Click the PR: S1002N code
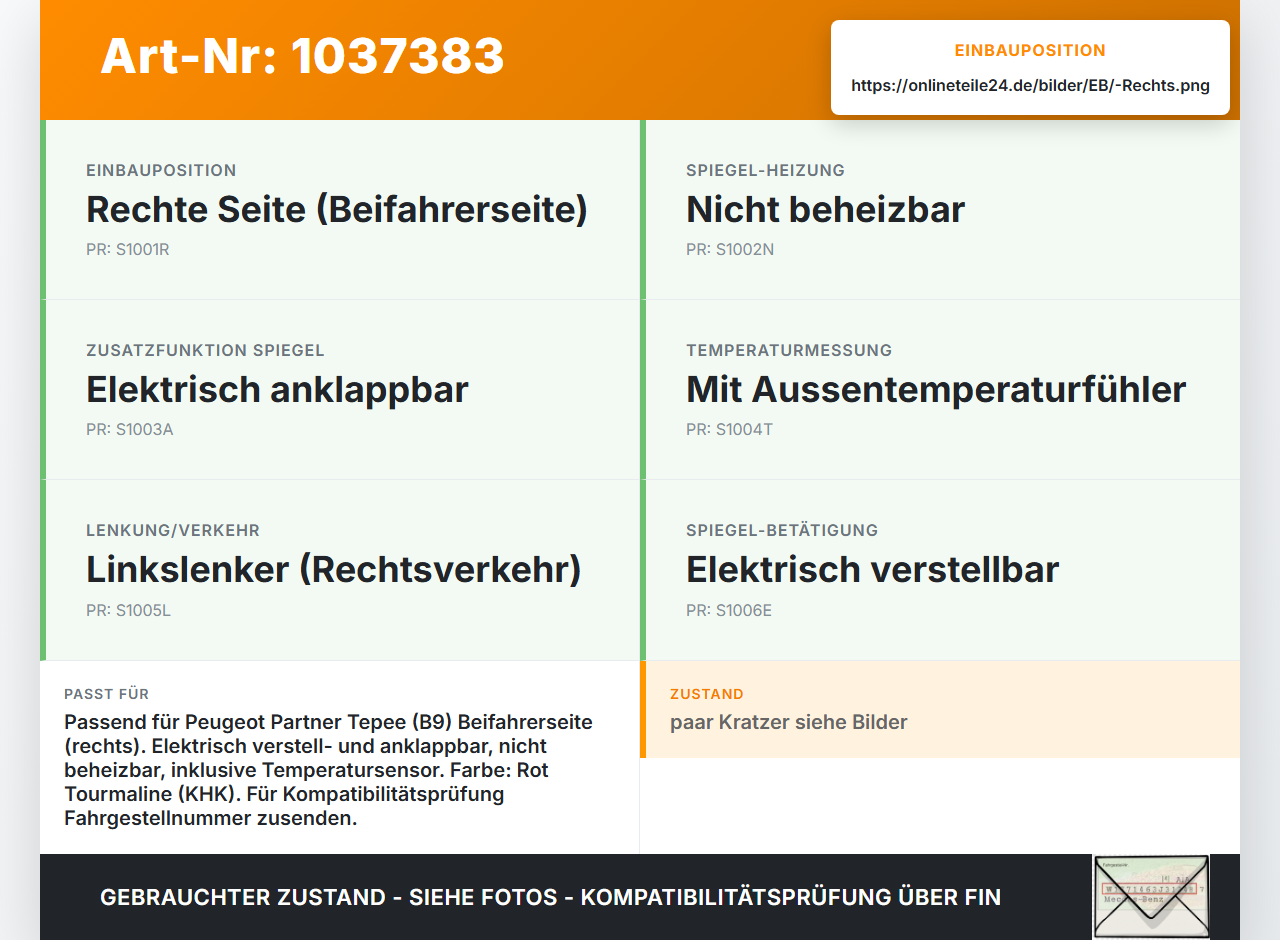The height and width of the screenshot is (940, 1280). pos(730,249)
